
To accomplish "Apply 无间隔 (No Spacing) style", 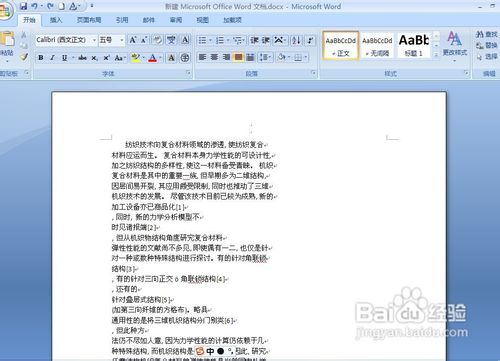I will click(x=377, y=46).
